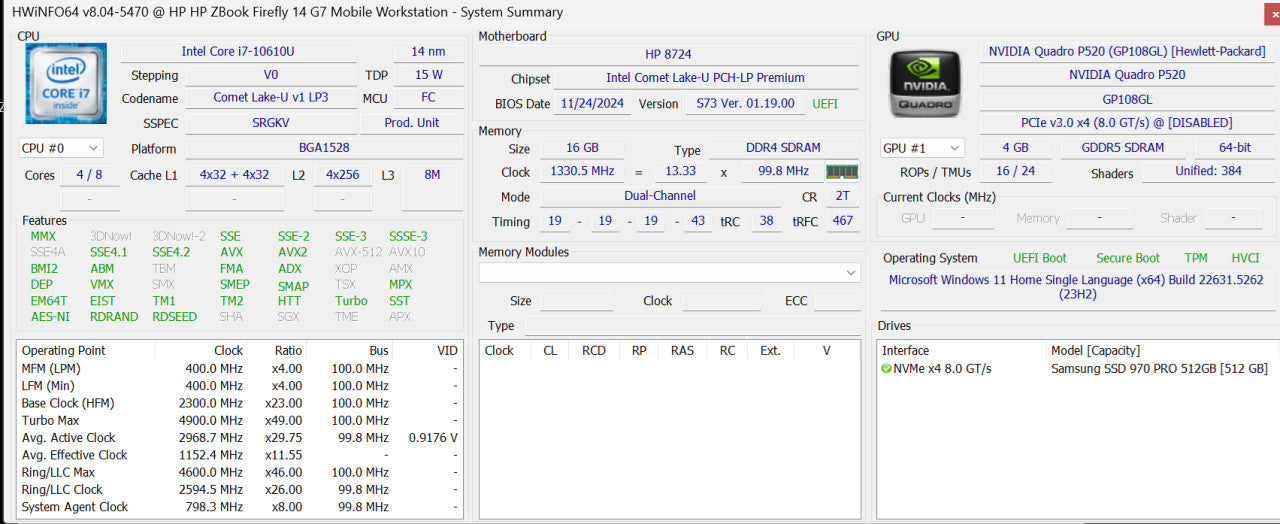Click the AVX2 feature label
The image size is (1280, 524).
[x=293, y=253]
